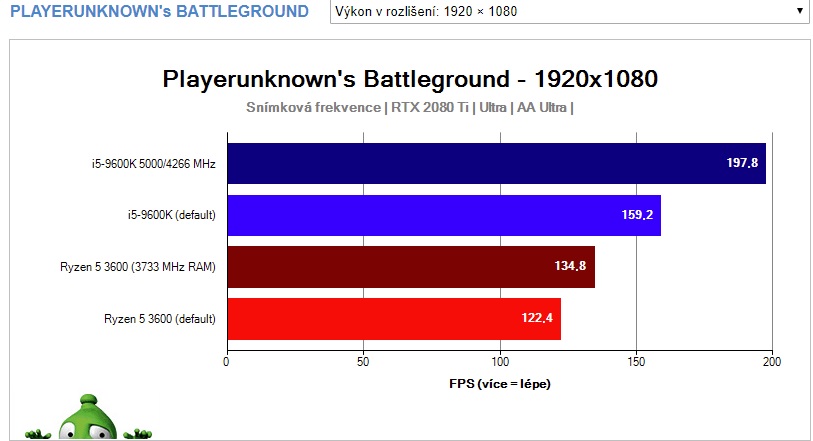Click the axis tick label 200

click(x=772, y=362)
